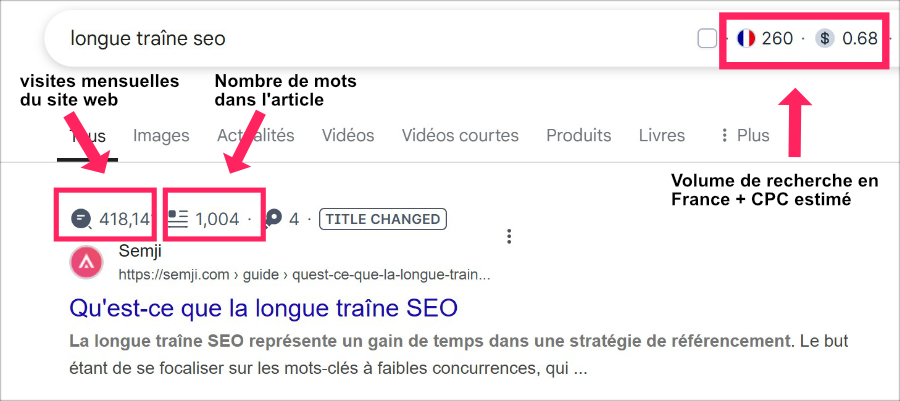Switch to the Images tab
Viewport: 900px width, 401px height.
pyautogui.click(x=161, y=135)
